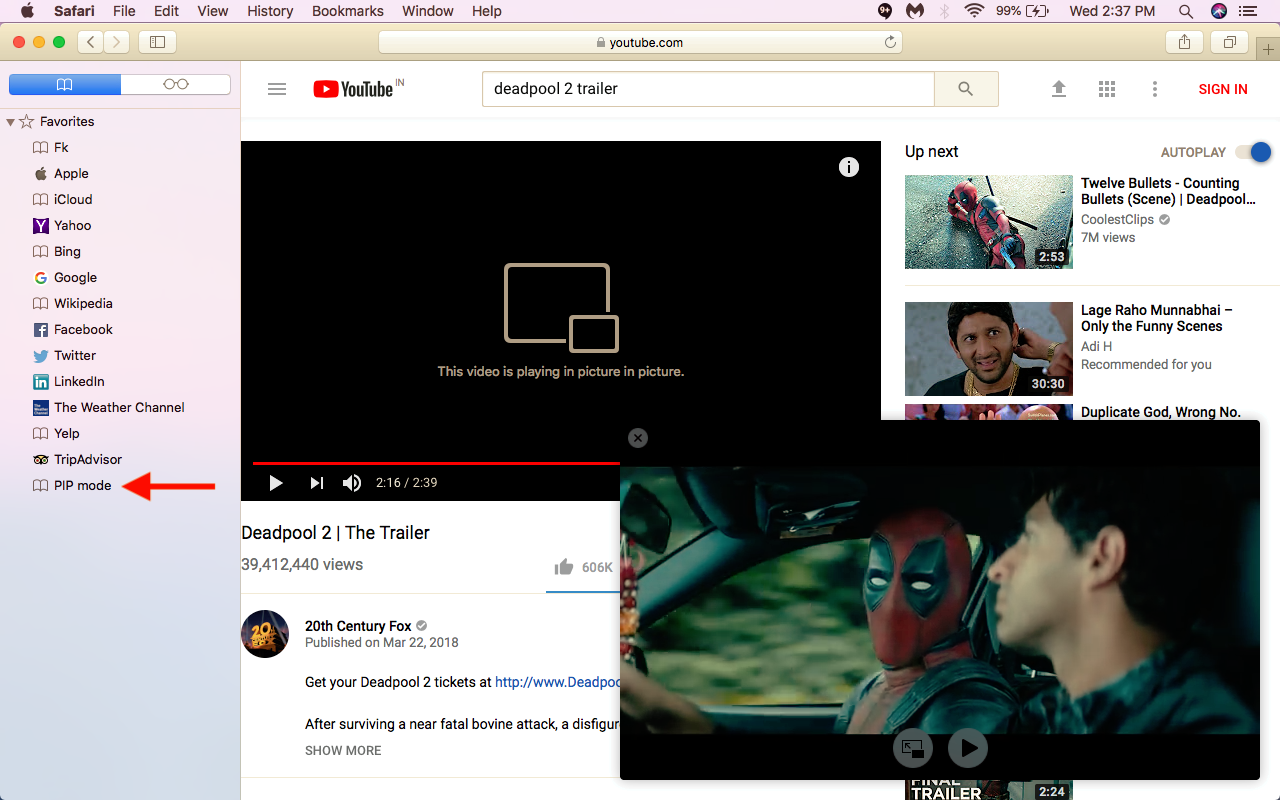Click the youtube.com address bar
The height and width of the screenshot is (800, 1280).
[x=640, y=42]
